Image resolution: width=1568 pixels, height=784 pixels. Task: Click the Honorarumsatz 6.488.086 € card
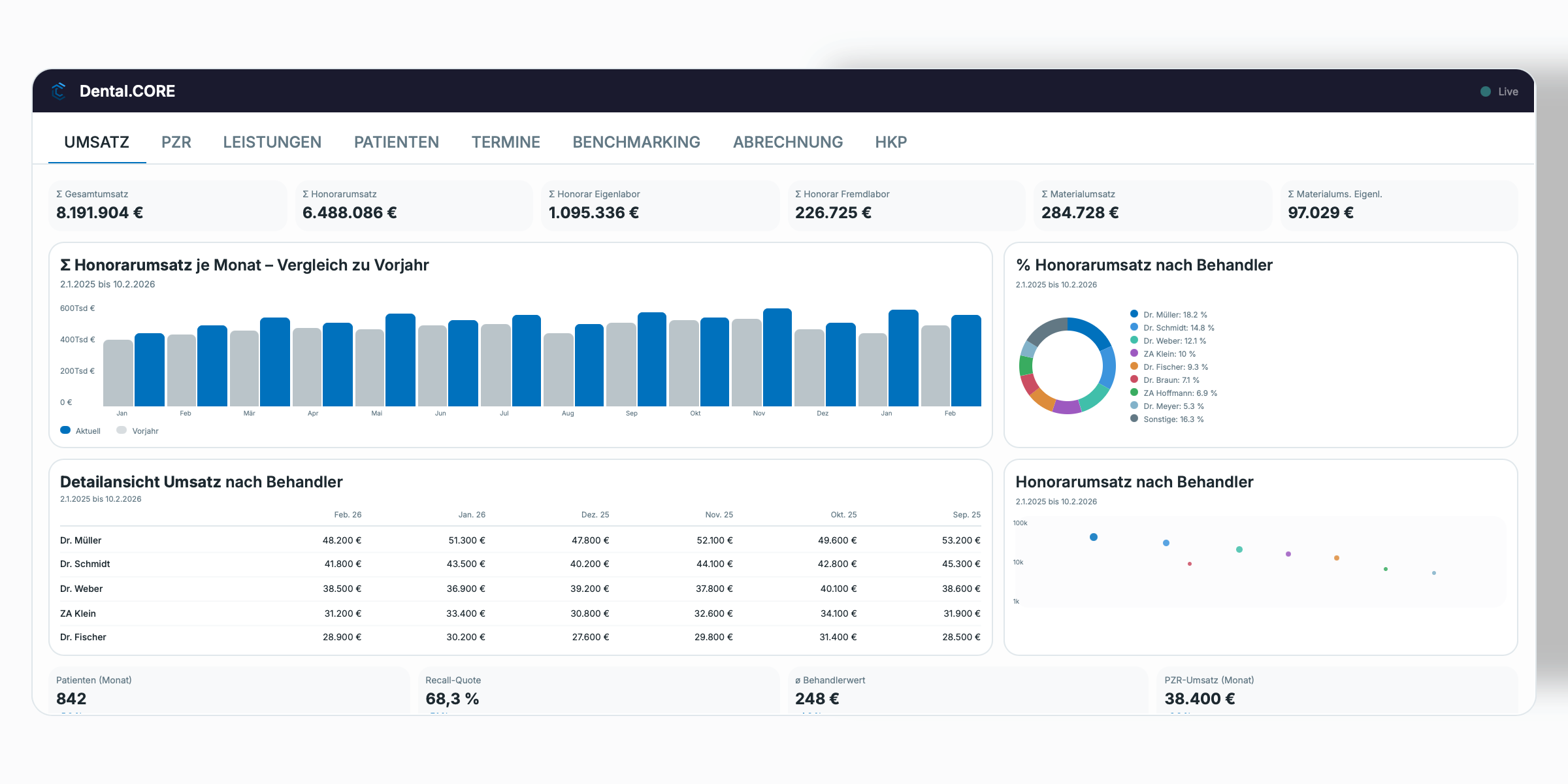(x=414, y=205)
